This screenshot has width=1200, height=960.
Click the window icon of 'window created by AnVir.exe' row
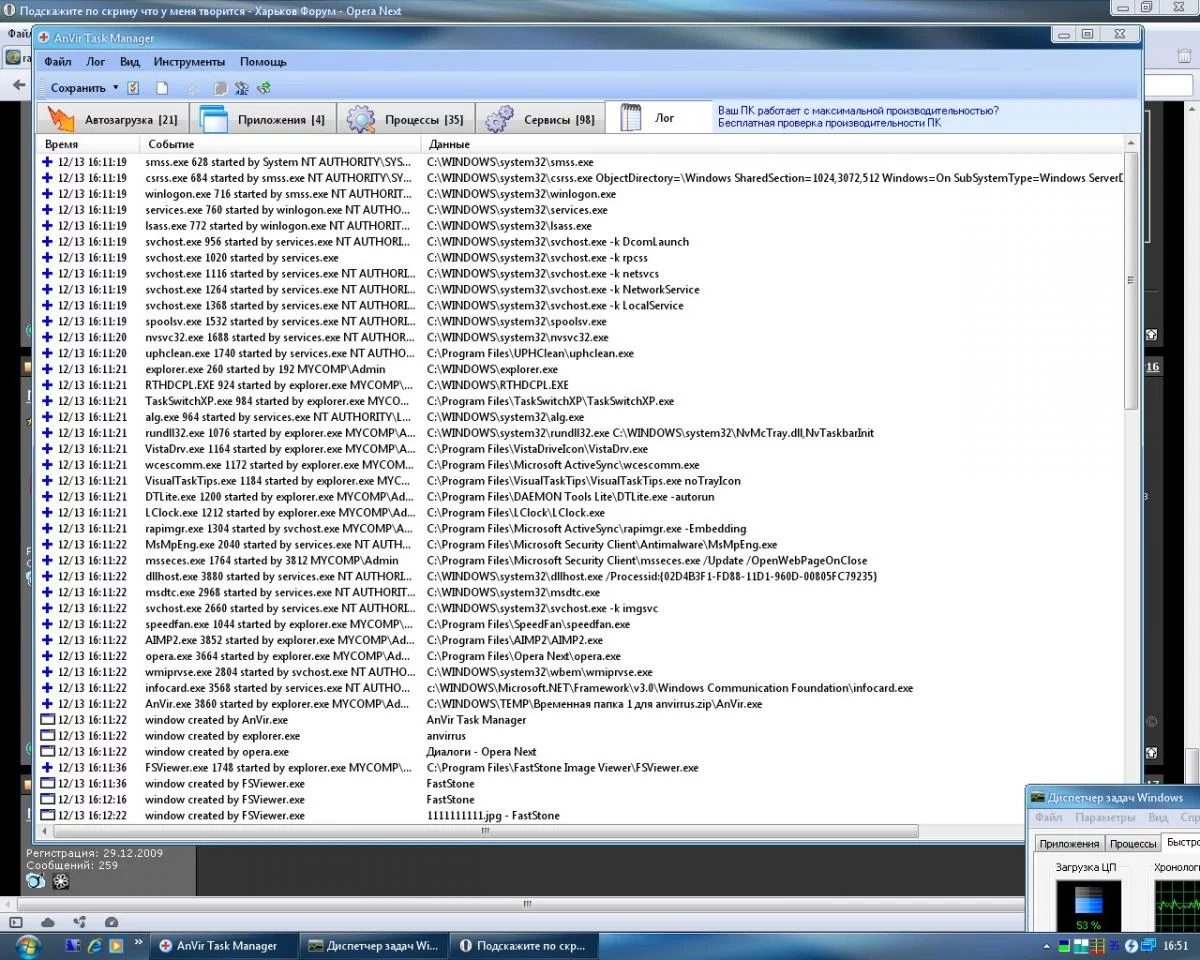[47, 720]
